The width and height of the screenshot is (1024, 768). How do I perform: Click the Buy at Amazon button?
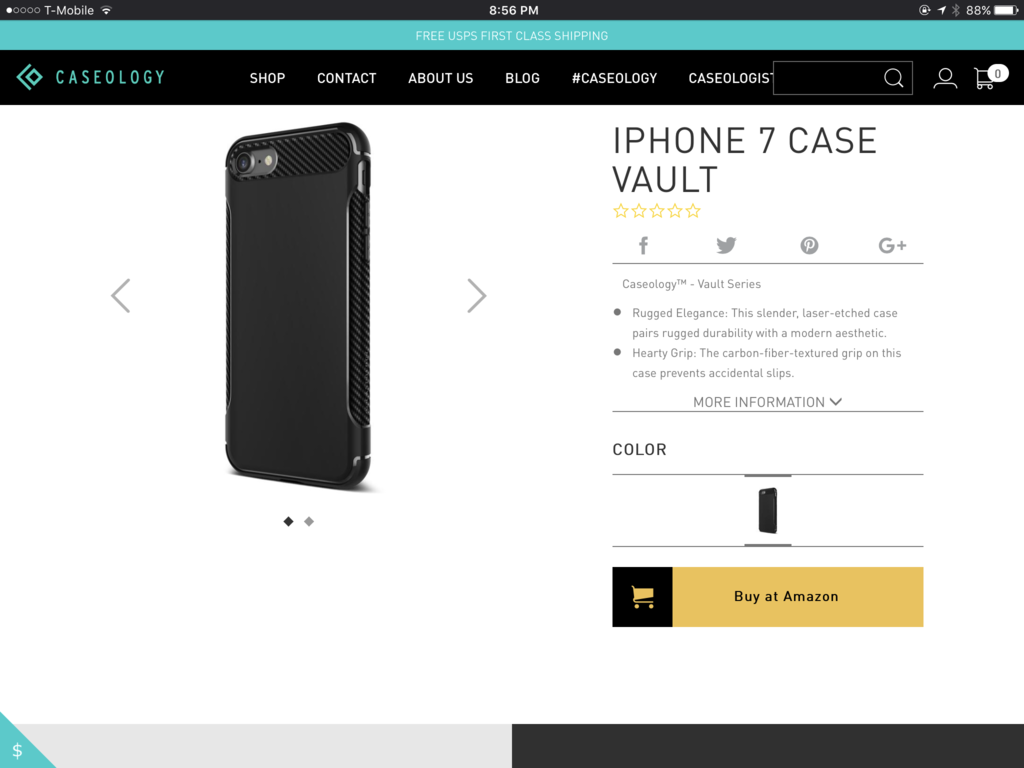click(767, 597)
